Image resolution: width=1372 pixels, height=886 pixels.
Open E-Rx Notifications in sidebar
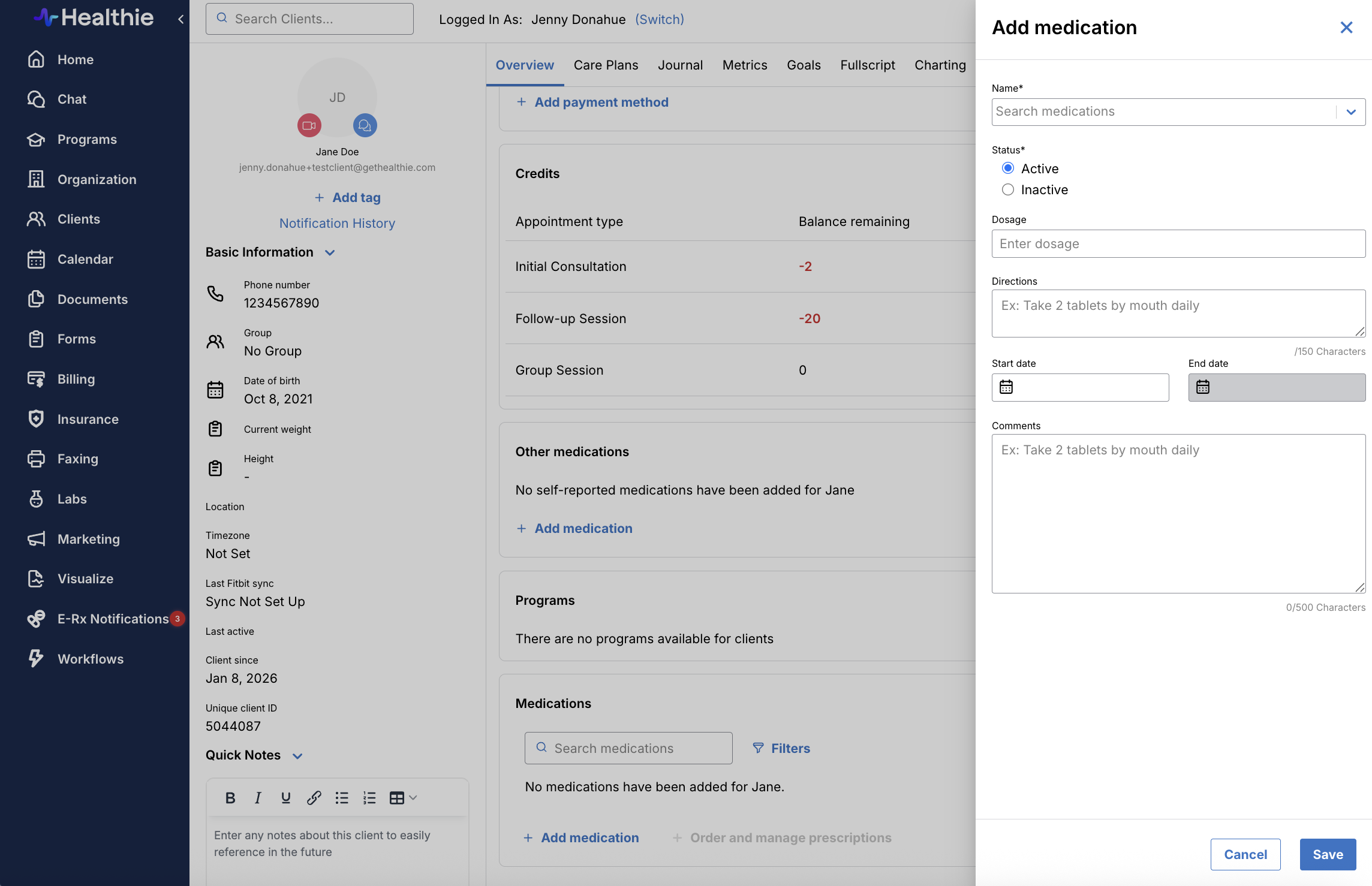(x=113, y=619)
